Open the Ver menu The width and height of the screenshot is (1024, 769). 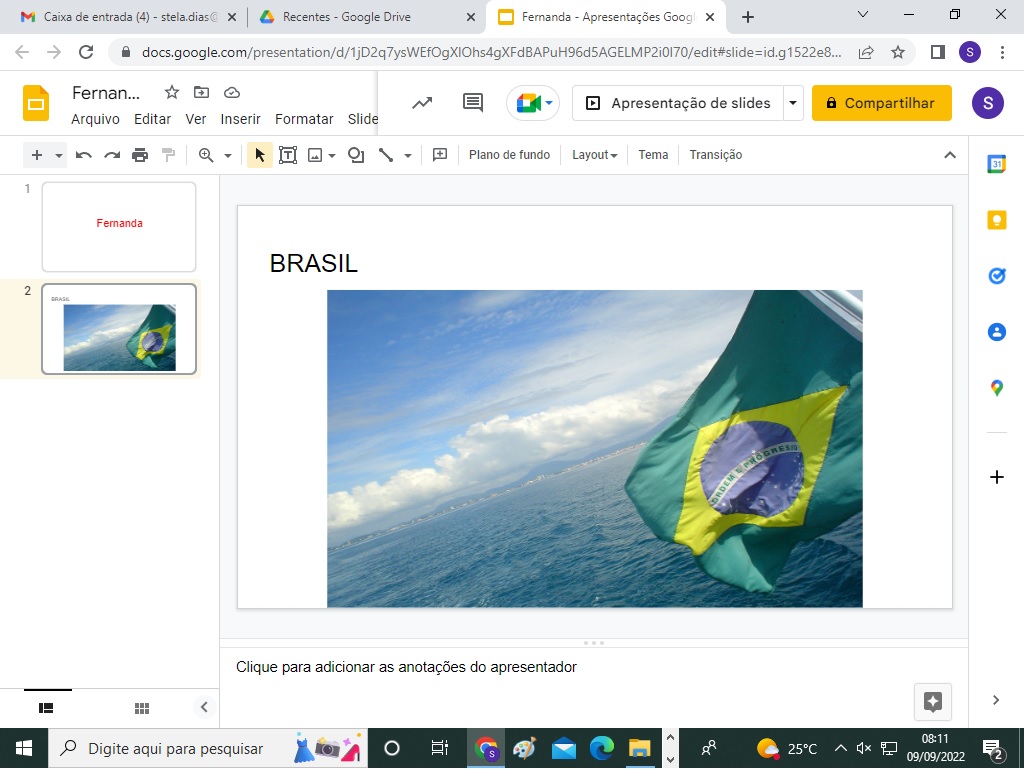coord(195,119)
